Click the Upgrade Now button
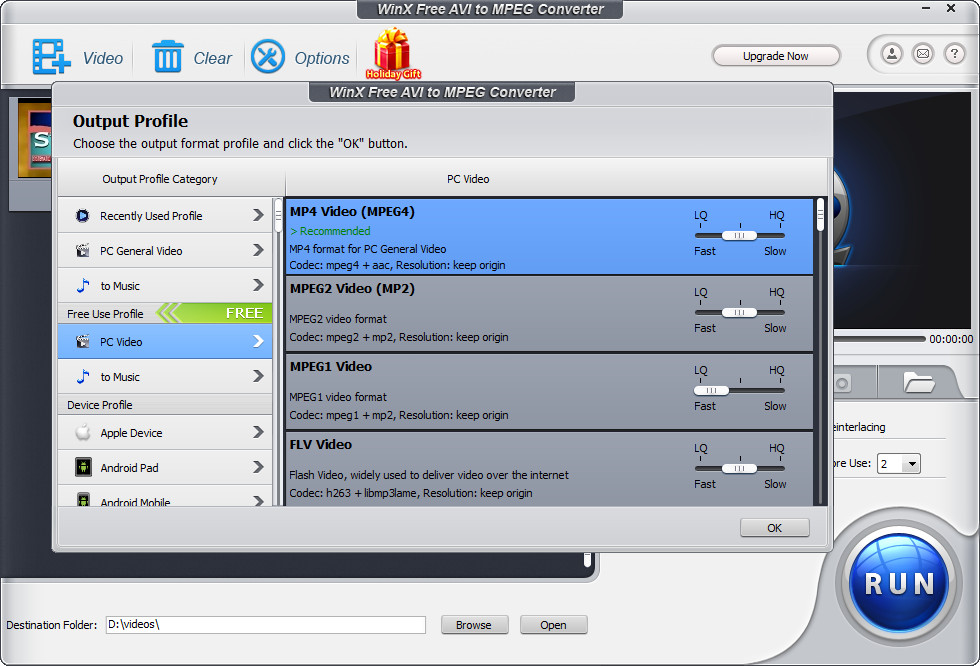Screen dimensions: 980x666 (x=776, y=56)
